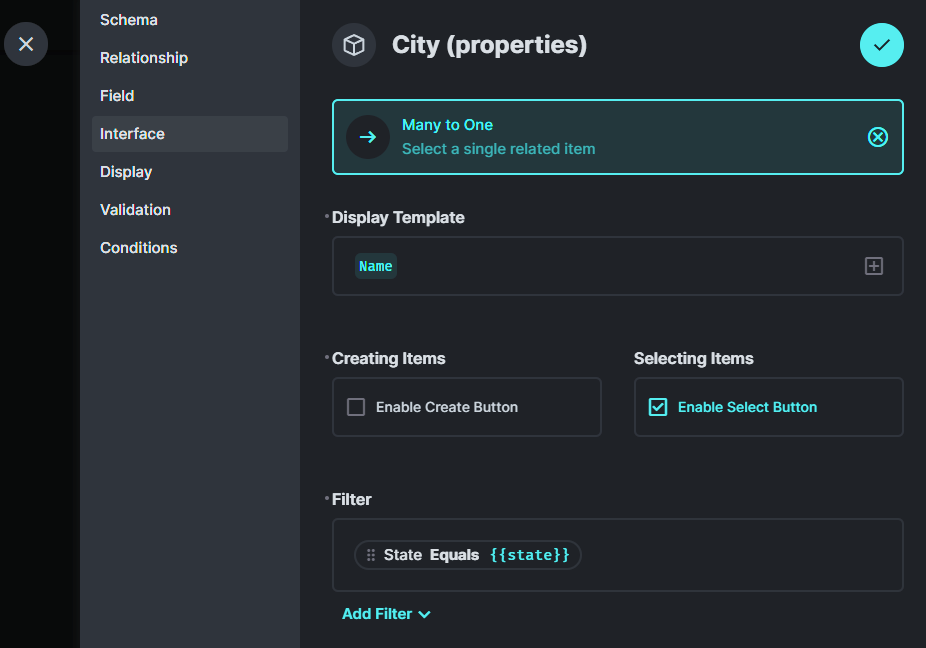Save field with the checkmark button

click(881, 45)
